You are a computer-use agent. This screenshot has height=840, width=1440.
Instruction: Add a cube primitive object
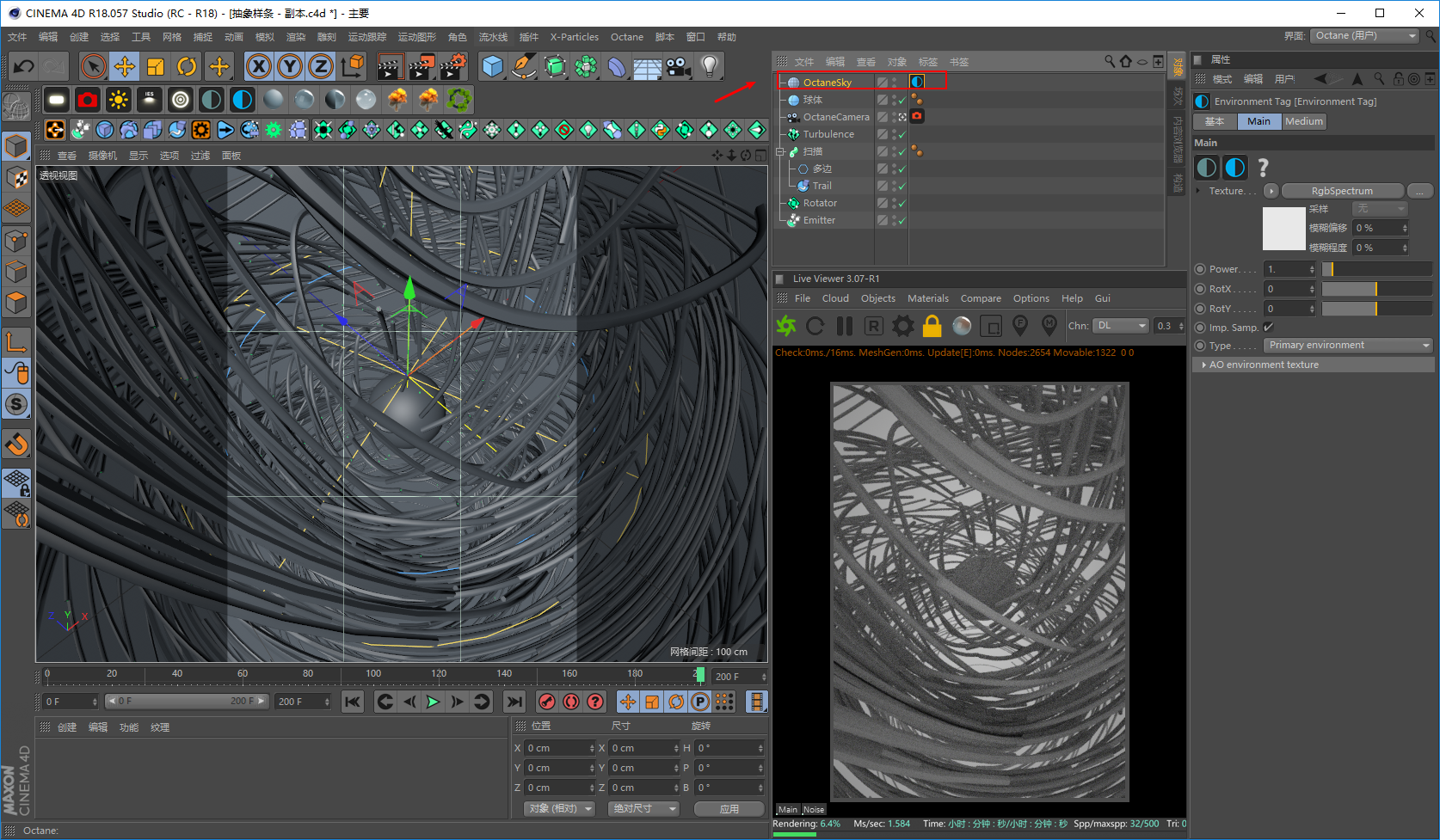point(492,66)
